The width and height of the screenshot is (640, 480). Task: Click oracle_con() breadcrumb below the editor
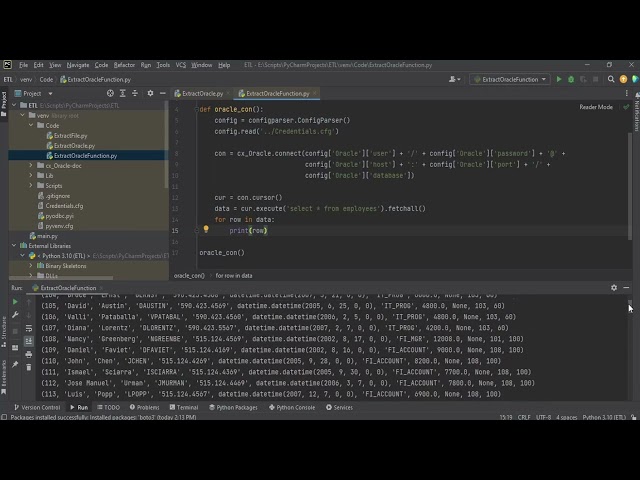click(189, 276)
